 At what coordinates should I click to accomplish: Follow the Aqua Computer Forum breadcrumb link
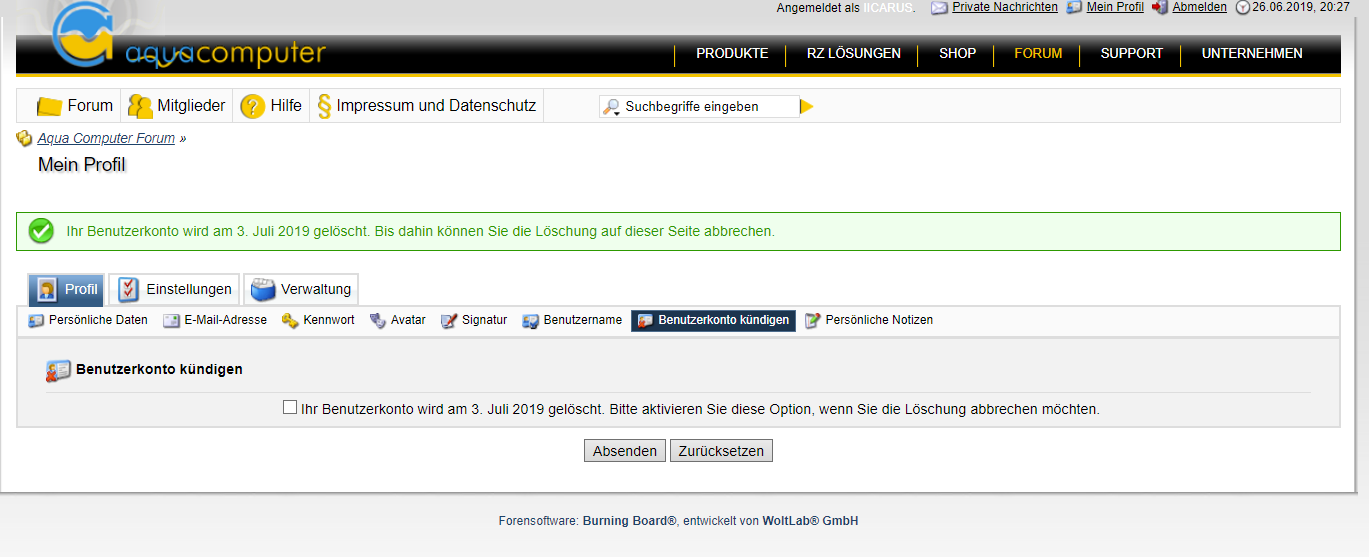click(106, 138)
